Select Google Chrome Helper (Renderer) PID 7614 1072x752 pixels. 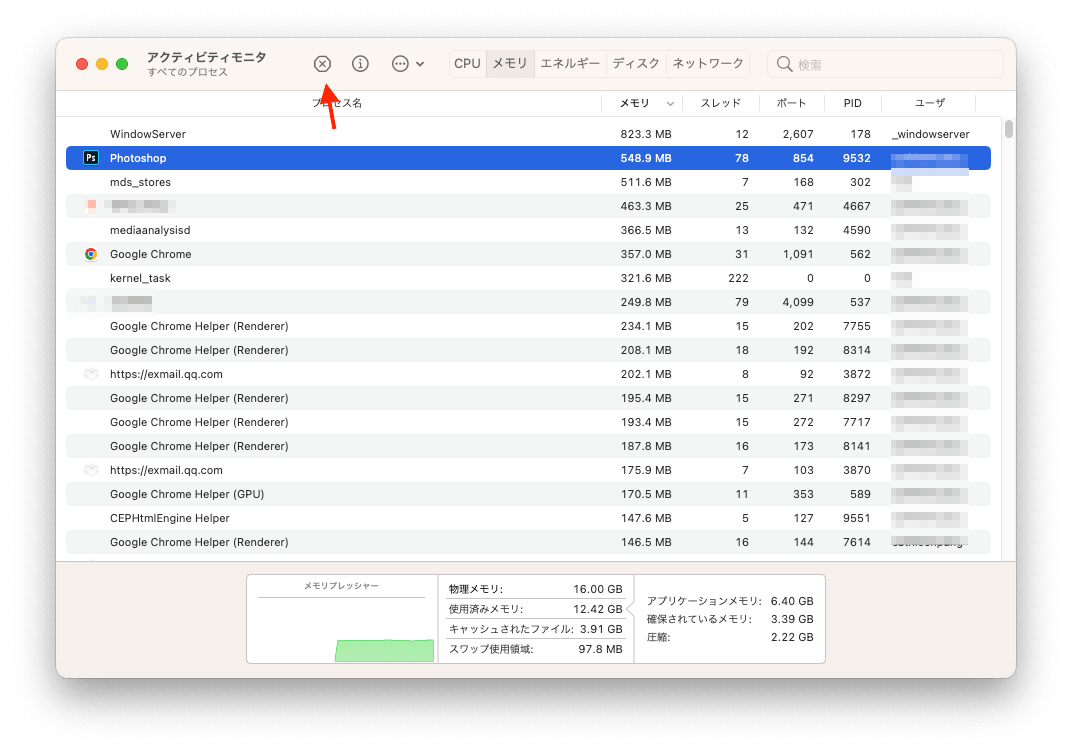pos(528,542)
